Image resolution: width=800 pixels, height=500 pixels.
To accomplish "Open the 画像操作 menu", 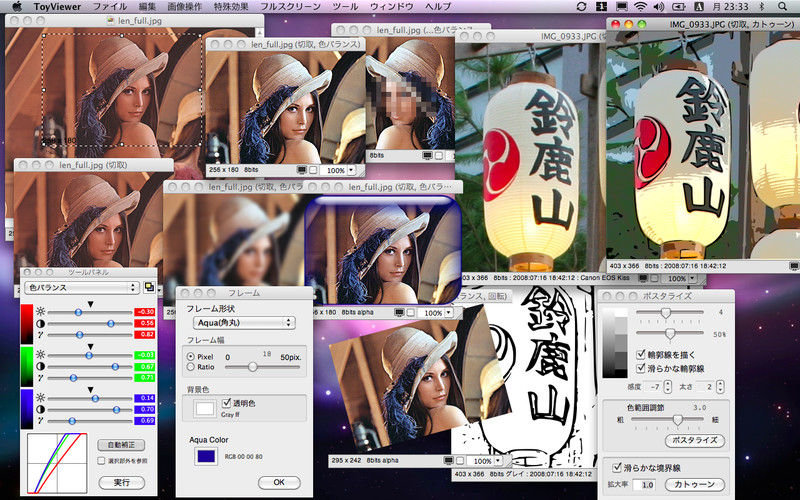I will [185, 7].
